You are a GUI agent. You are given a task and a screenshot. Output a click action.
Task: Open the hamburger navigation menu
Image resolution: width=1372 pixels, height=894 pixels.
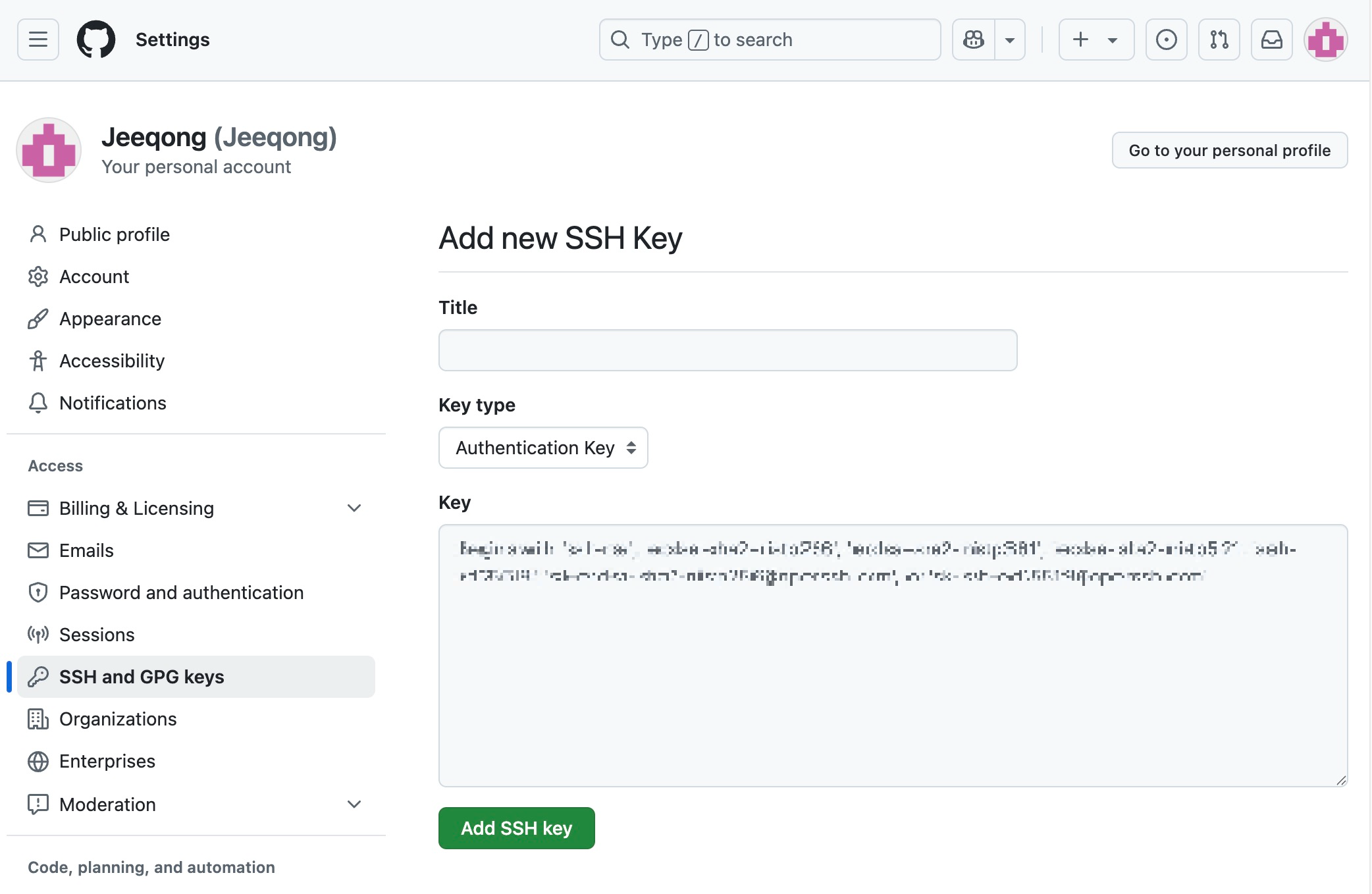38,39
